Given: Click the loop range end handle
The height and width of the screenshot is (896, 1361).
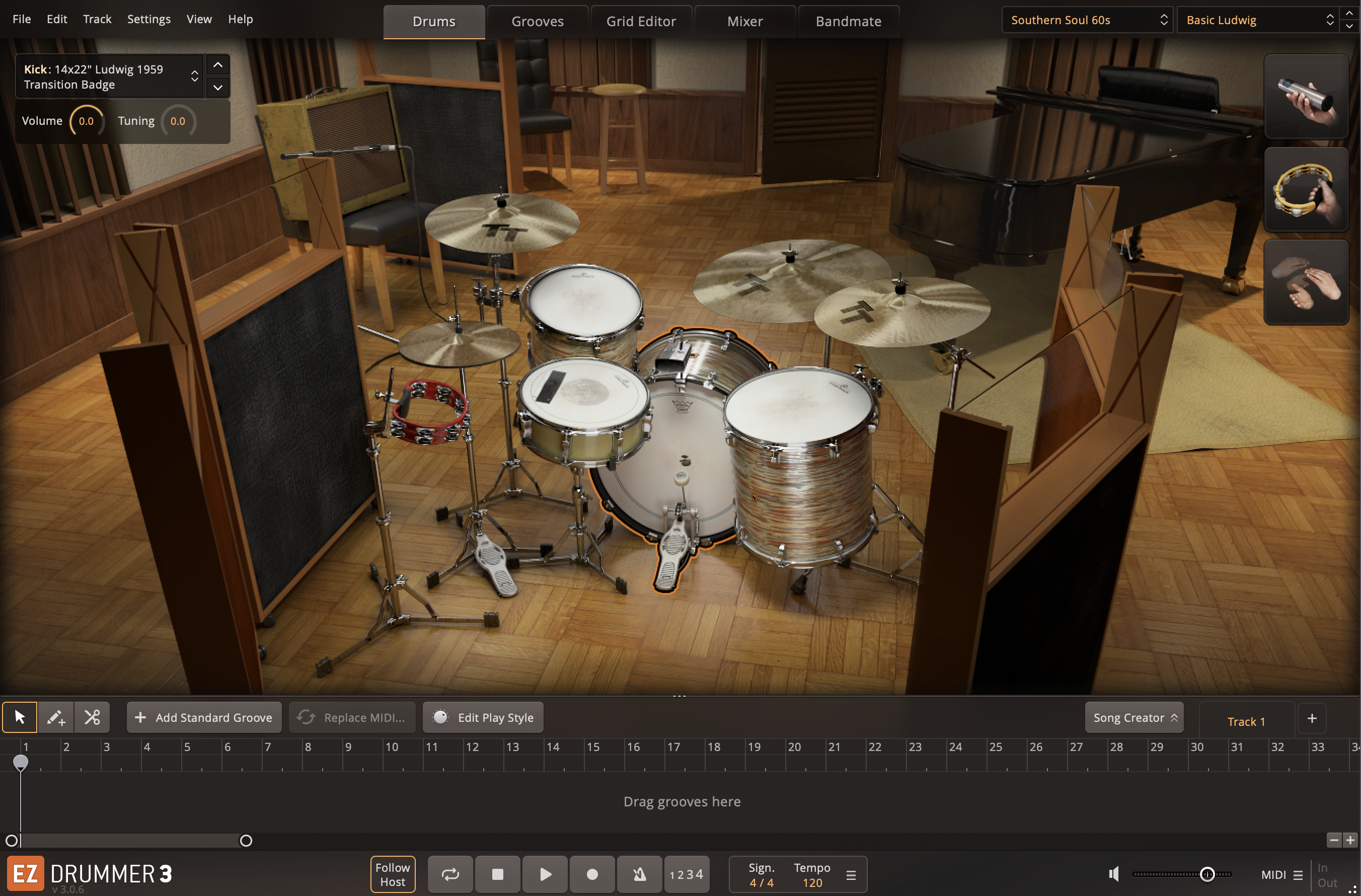Looking at the screenshot, I should pyautogui.click(x=246, y=841).
